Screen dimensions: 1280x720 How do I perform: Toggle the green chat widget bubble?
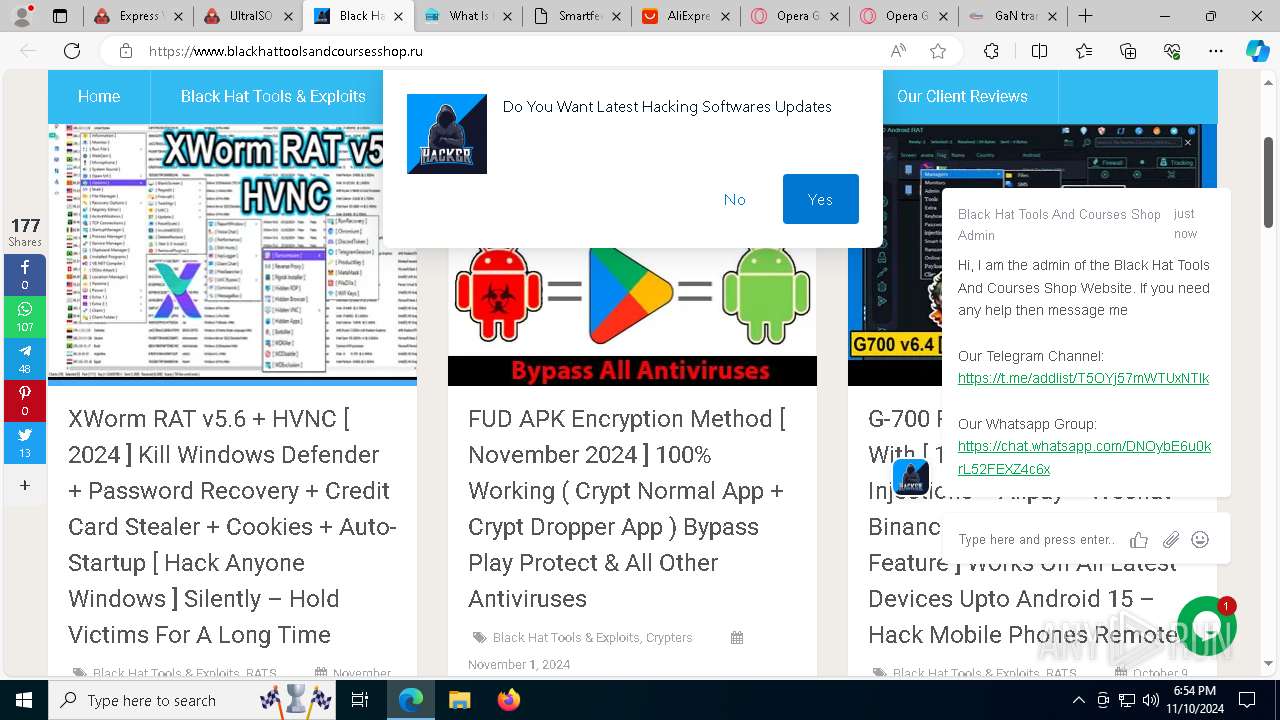(x=1206, y=626)
